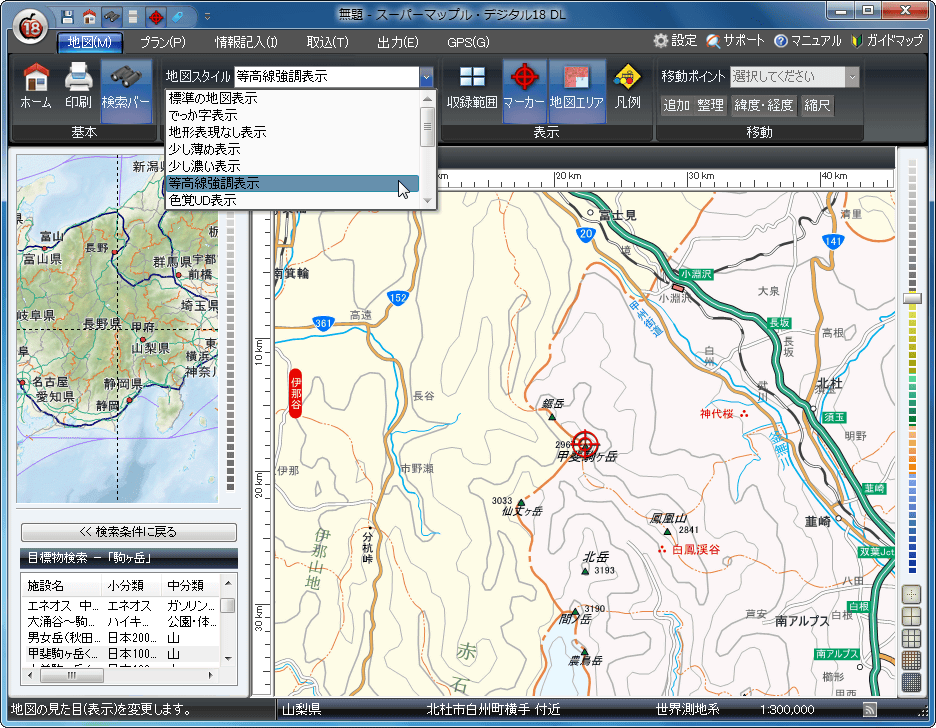Open サポート support
This screenshot has width=936, height=728.
click(735, 41)
